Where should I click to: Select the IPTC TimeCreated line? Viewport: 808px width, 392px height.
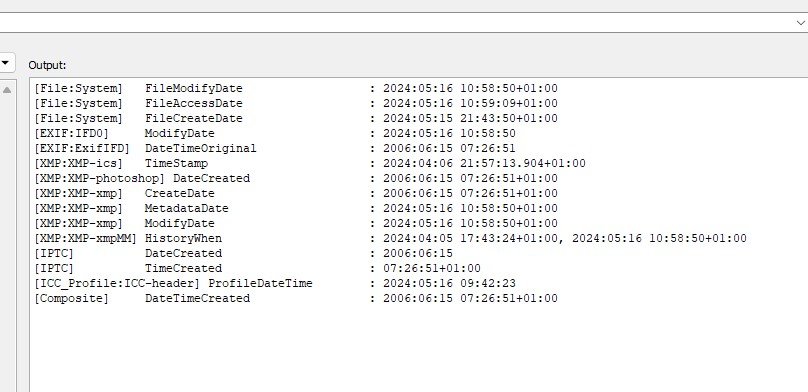[257, 268]
